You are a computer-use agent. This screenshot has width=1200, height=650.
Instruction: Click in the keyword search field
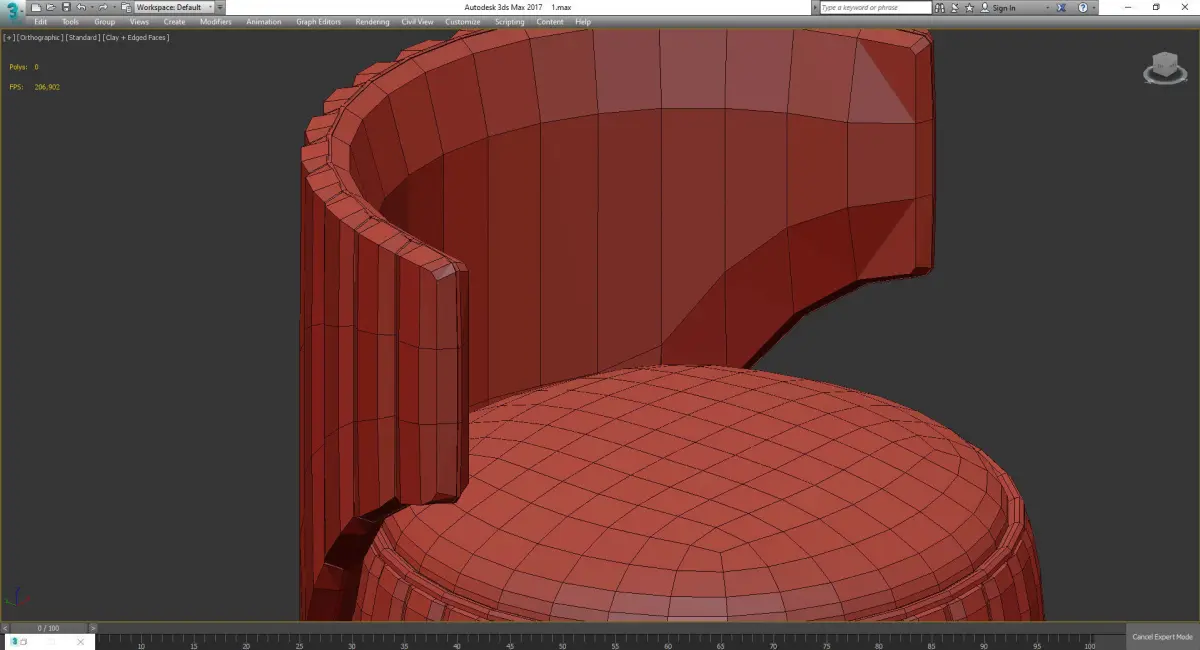(876, 7)
